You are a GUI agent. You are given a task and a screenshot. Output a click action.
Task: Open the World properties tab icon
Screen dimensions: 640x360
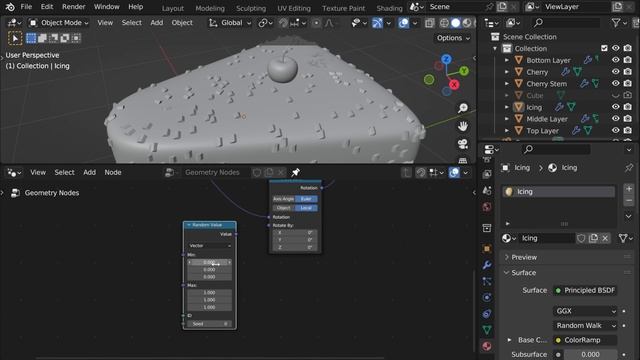[x=487, y=207]
